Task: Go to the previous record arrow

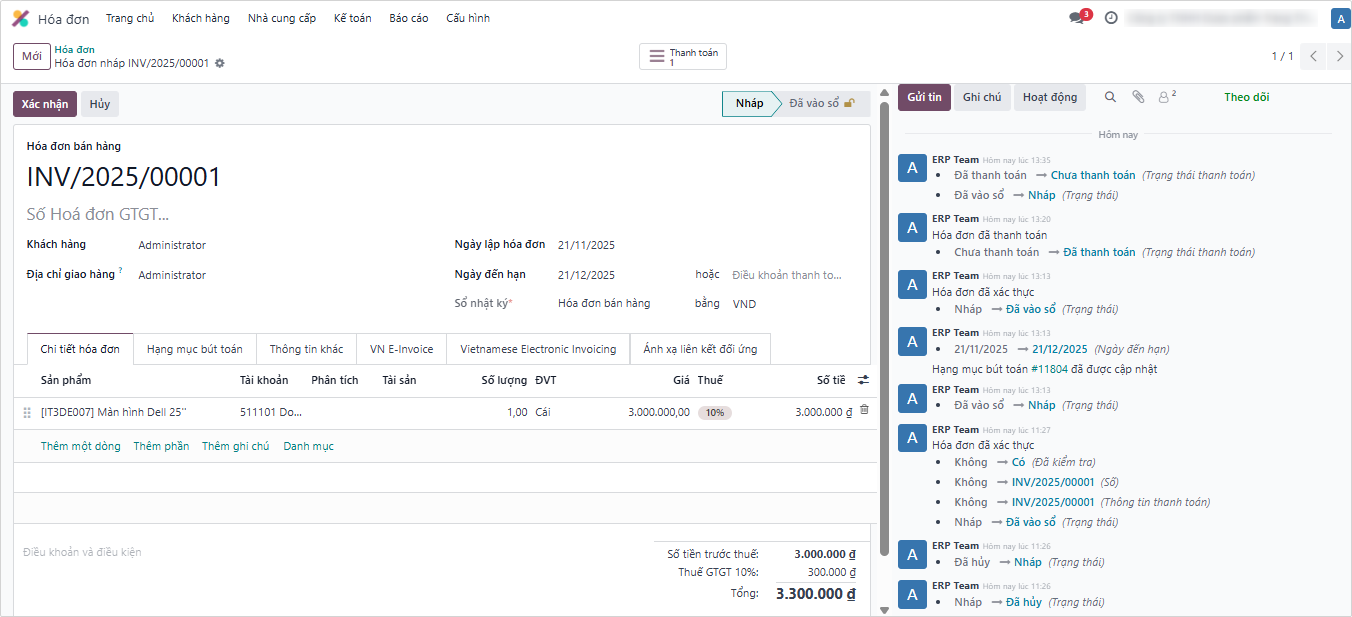Action: pos(1314,57)
